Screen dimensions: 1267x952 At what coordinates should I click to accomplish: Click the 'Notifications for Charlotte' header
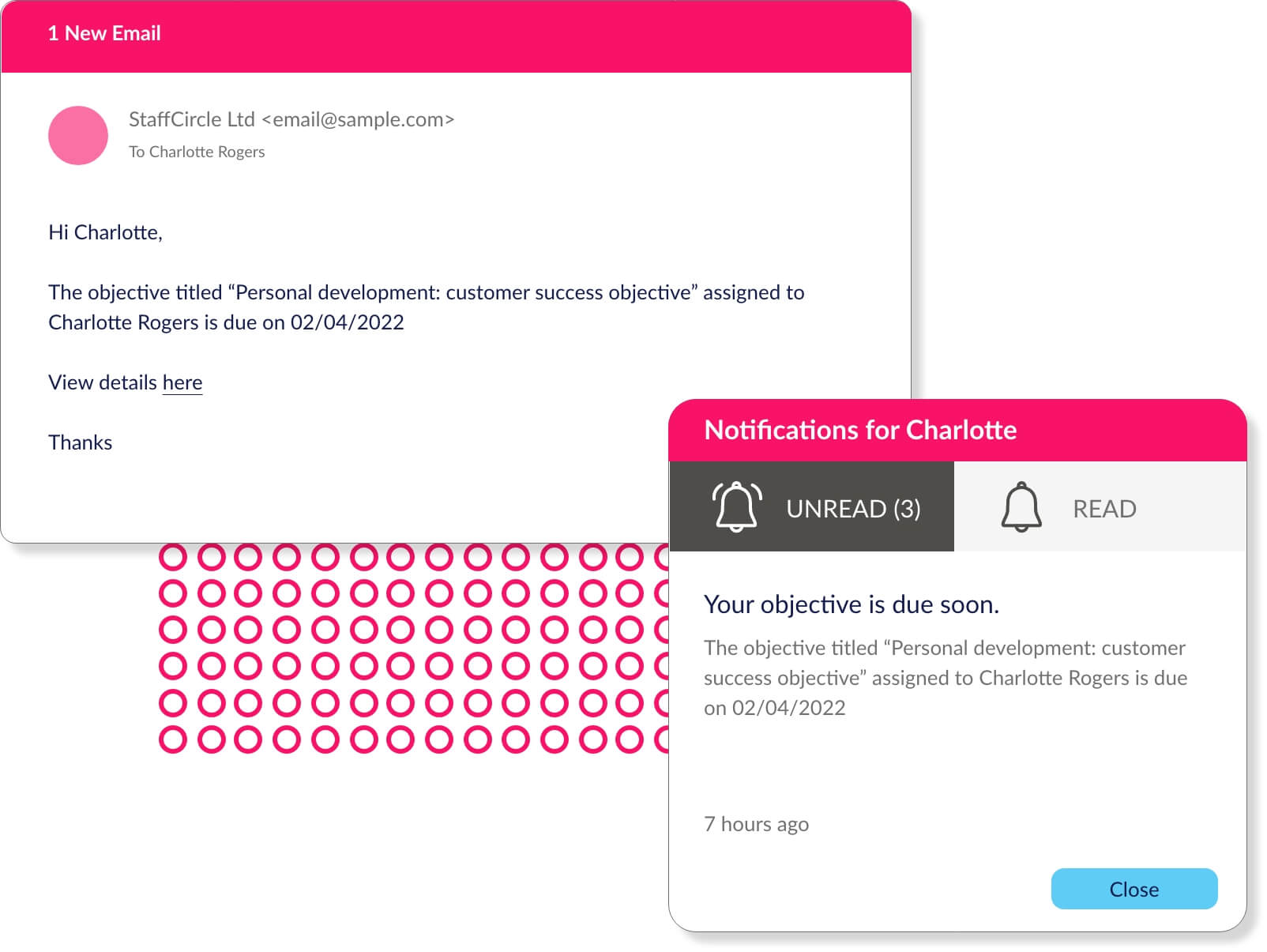pyautogui.click(x=860, y=430)
